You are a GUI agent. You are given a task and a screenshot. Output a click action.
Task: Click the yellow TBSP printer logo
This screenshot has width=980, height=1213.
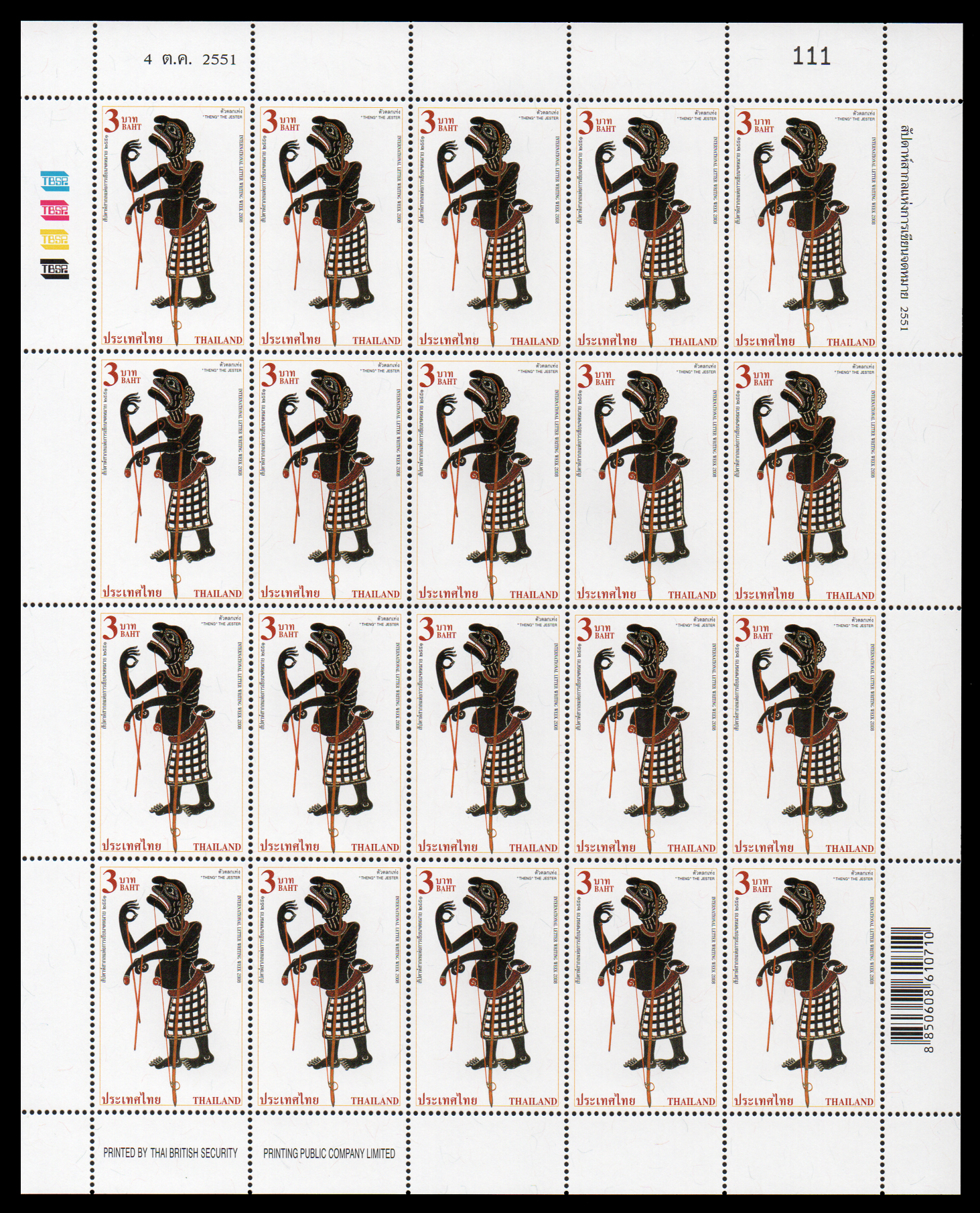[54, 240]
